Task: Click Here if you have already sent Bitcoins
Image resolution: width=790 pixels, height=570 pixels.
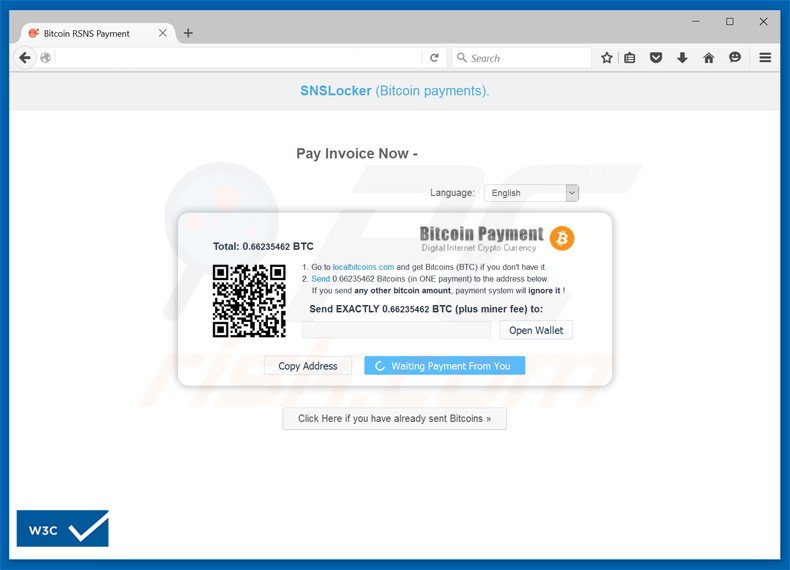Action: click(394, 419)
